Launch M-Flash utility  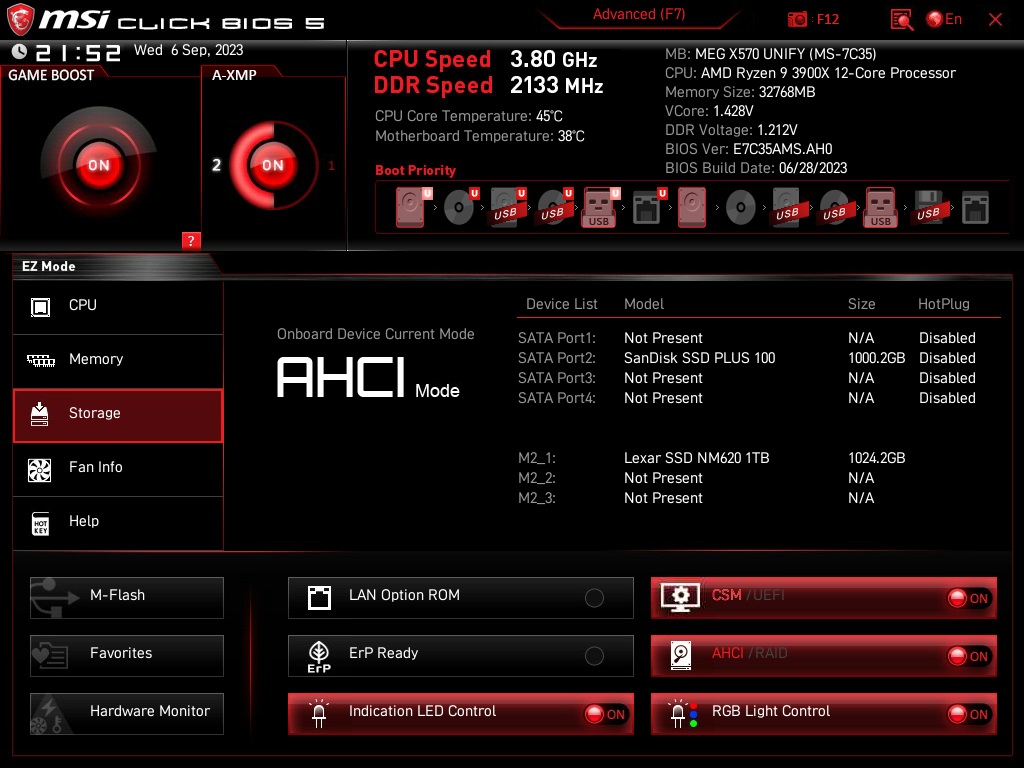click(x=127, y=598)
